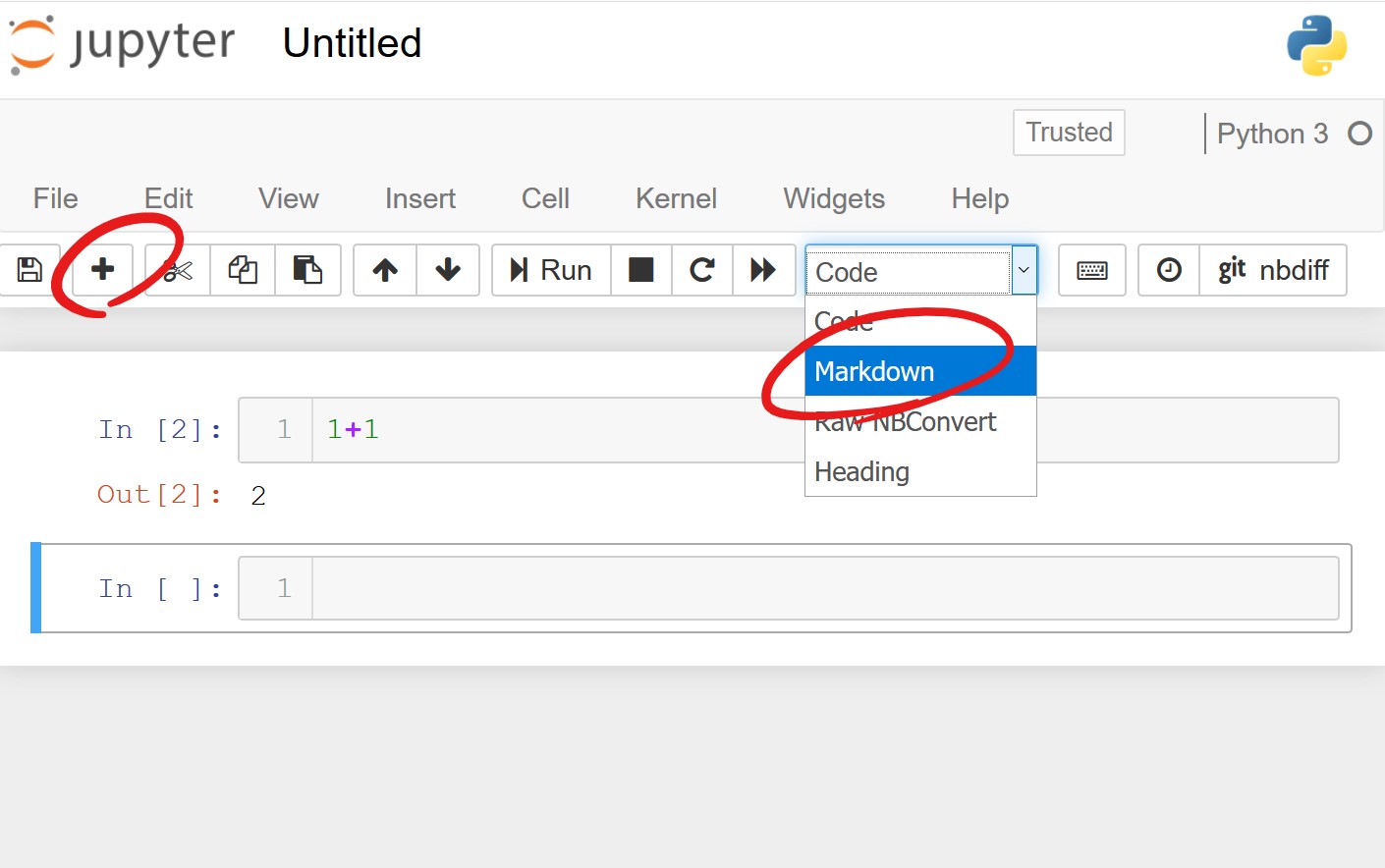Restart kernel and run all with fast-forward icon

pyautogui.click(x=764, y=270)
